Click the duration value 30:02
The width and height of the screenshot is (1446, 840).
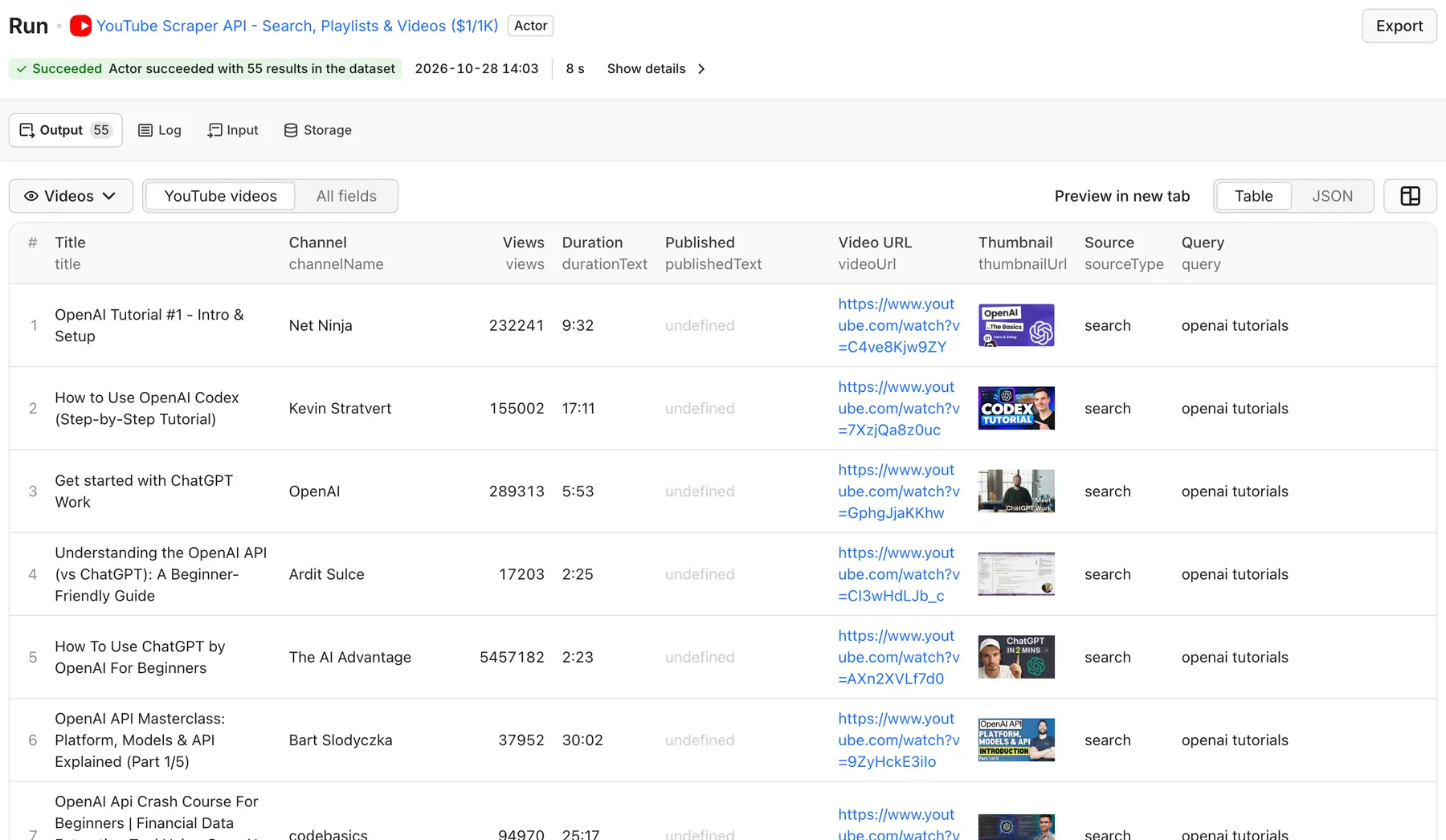582,740
